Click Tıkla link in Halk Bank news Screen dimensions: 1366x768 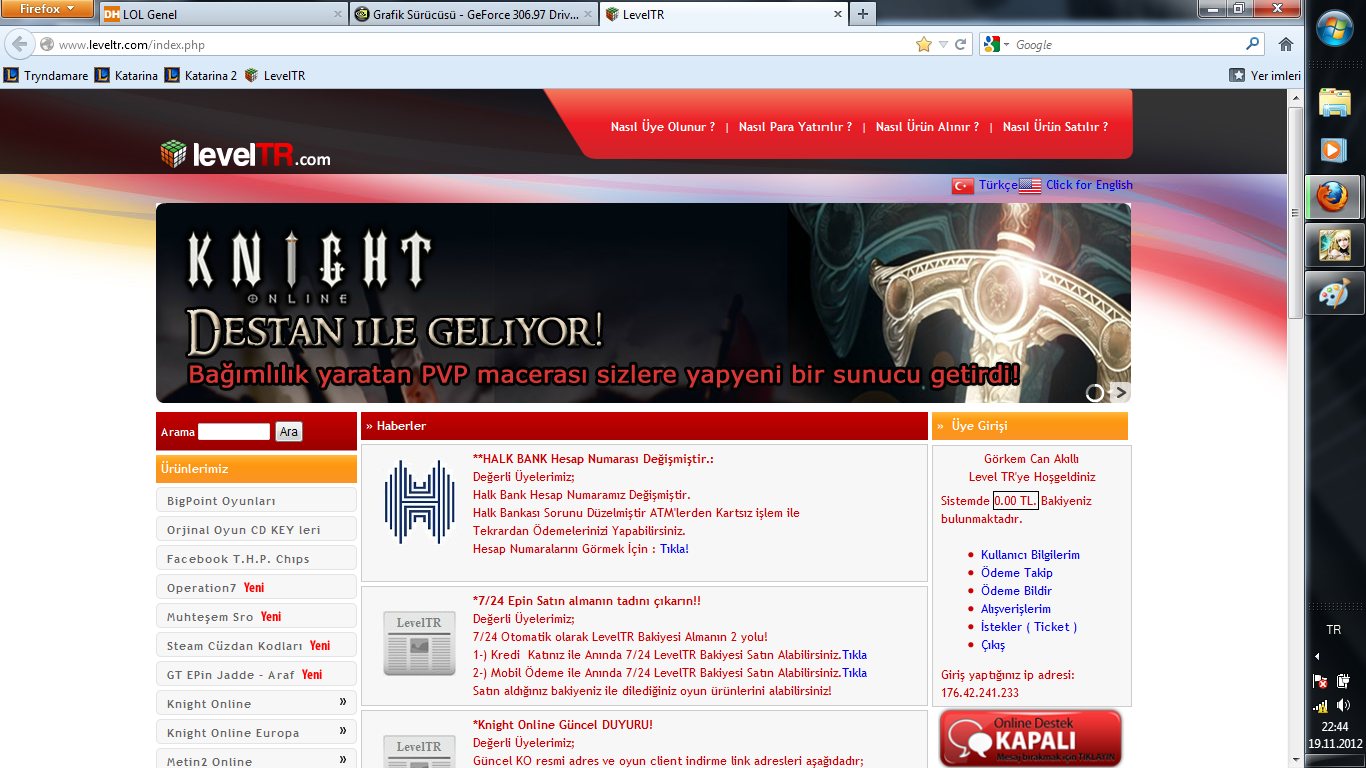[x=674, y=549]
